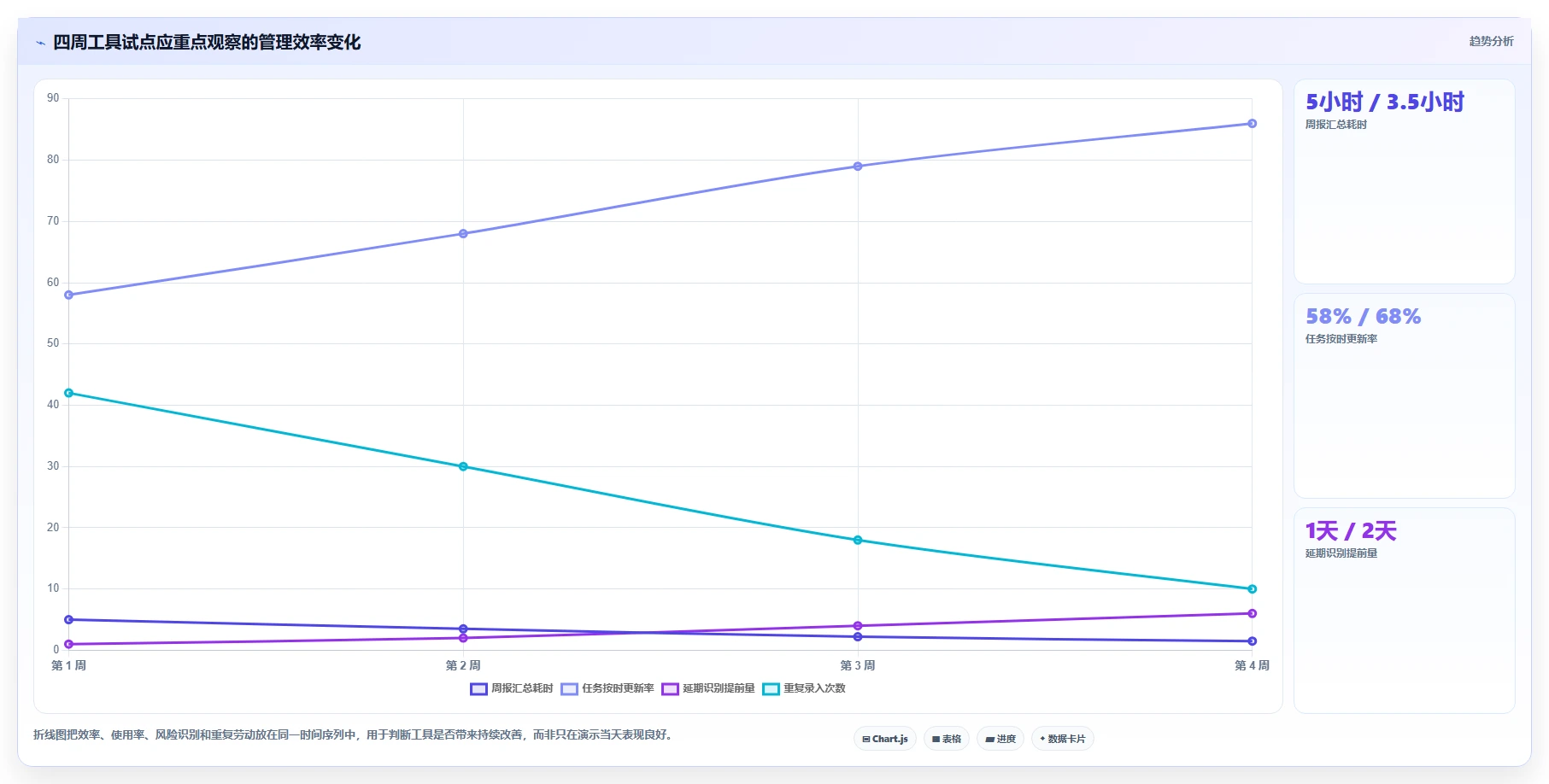The image size is (1549, 784).
Task: Toggle the 重复录入次数 legend item
Action: [x=804, y=688]
